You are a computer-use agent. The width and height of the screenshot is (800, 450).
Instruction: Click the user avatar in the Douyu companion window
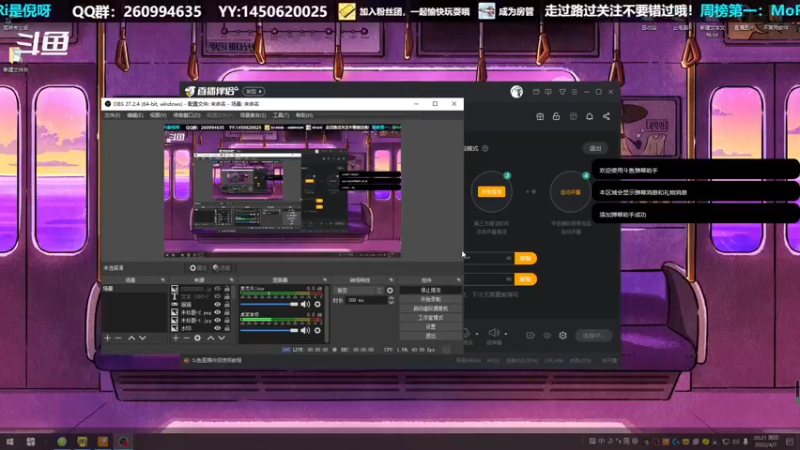pos(516,92)
